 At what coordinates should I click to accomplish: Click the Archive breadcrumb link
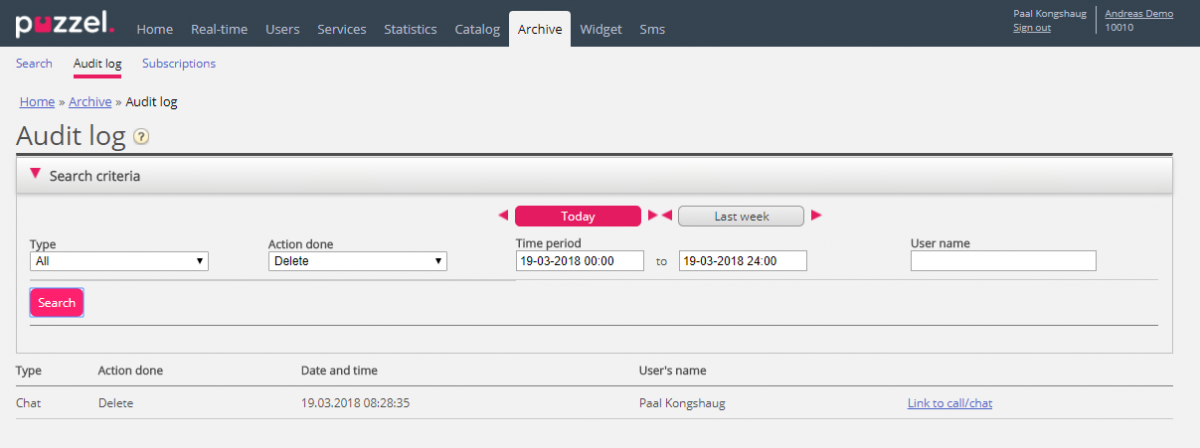pos(90,102)
